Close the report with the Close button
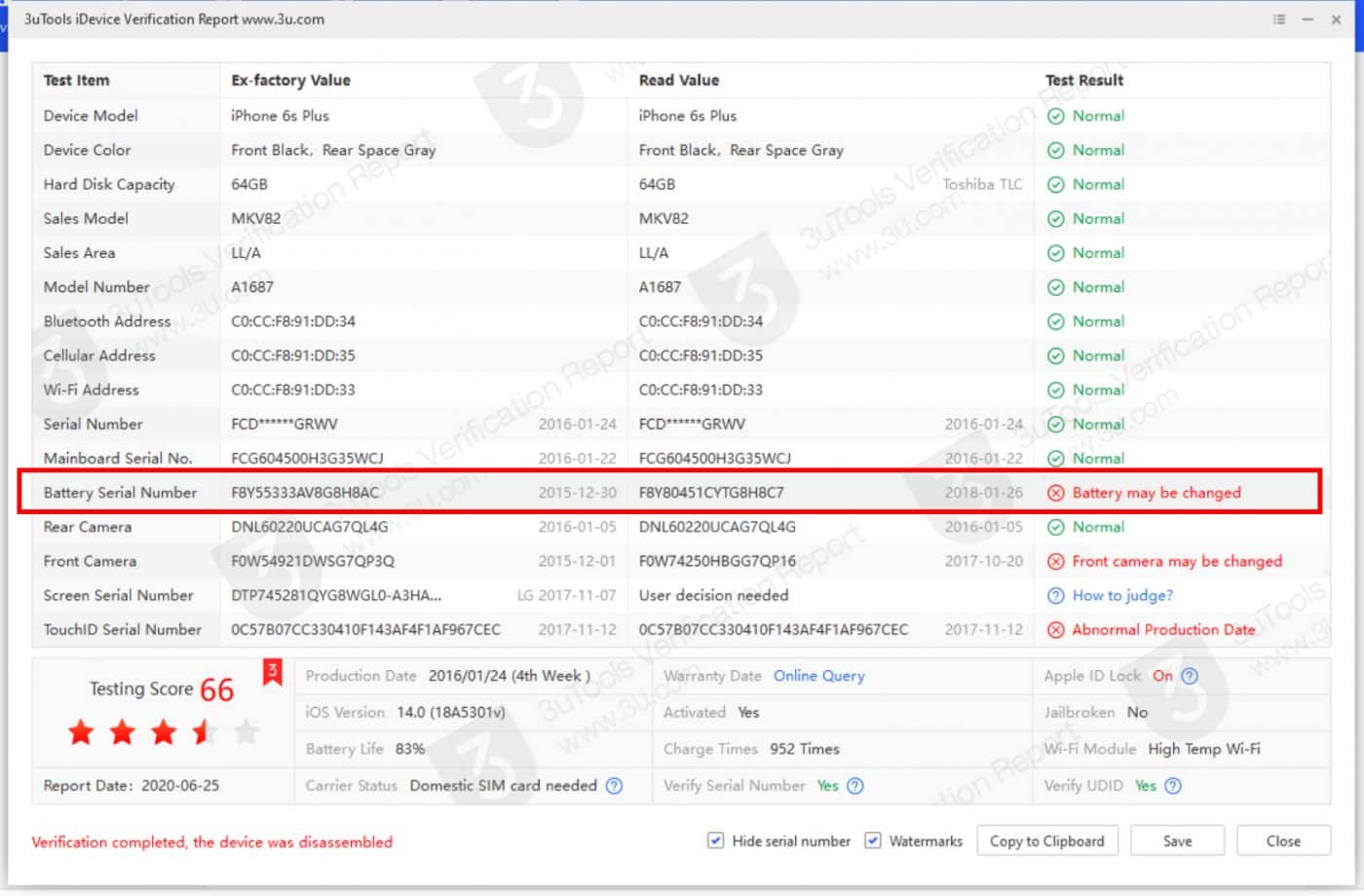Image resolution: width=1364 pixels, height=896 pixels. (x=1282, y=841)
